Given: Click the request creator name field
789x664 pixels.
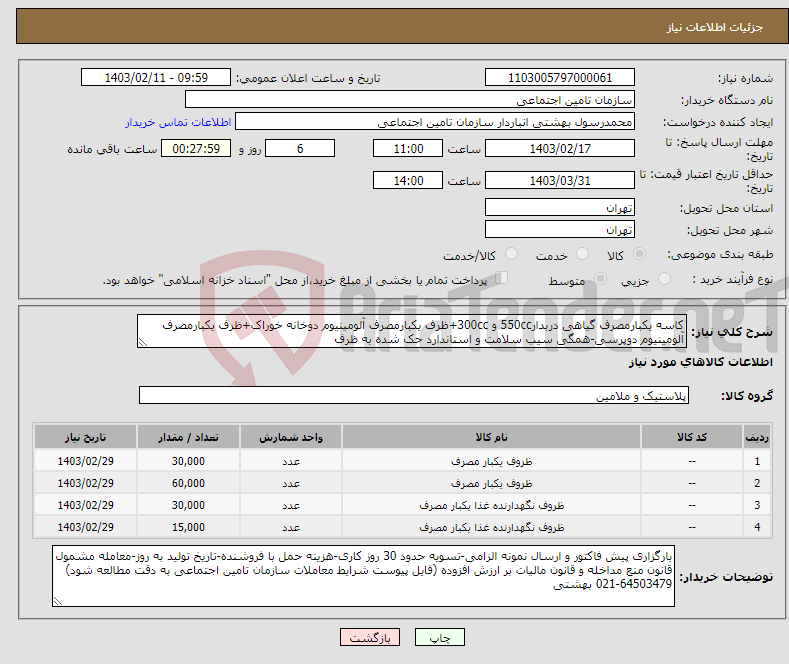Looking at the screenshot, I should (435, 122).
